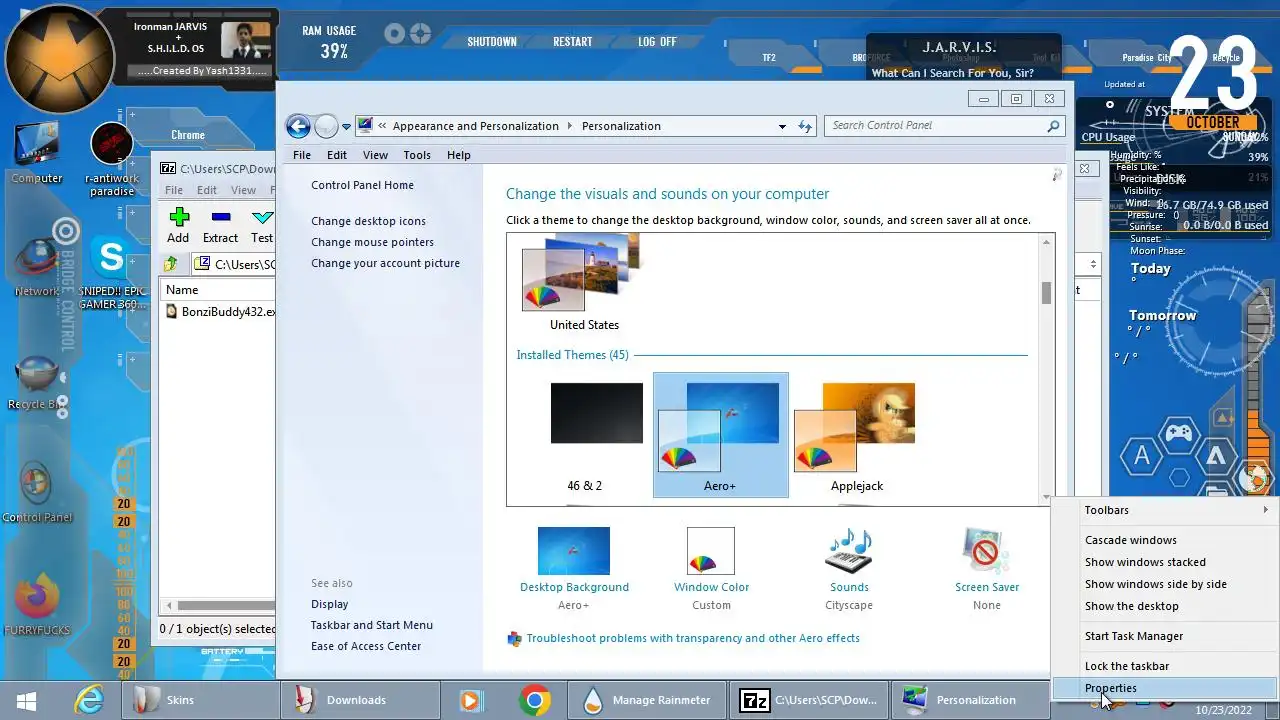Open the File menu in 7-Zip
This screenshot has width=1280, height=720.
[x=173, y=190]
